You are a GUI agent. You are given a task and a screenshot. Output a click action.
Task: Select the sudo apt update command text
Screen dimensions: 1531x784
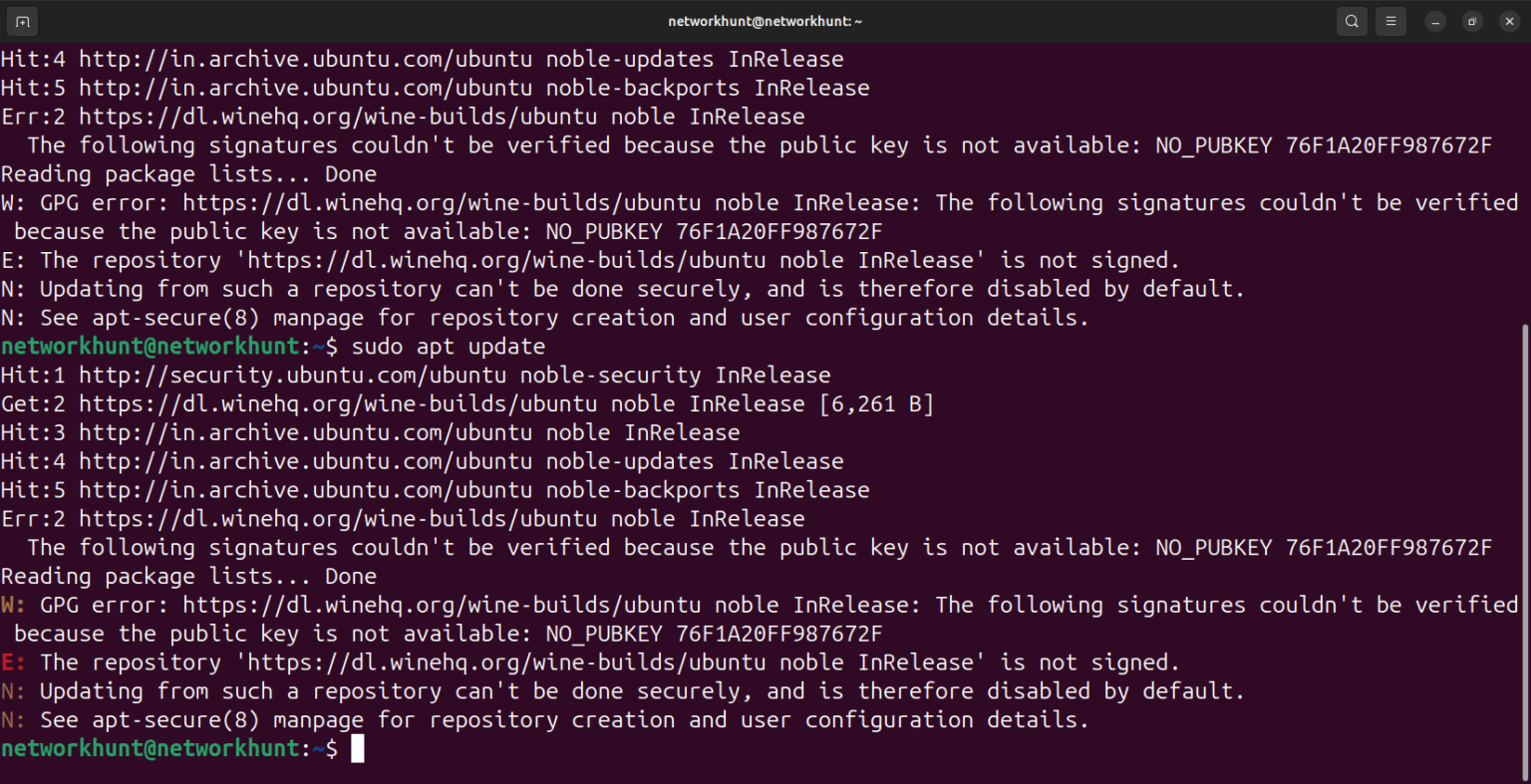[449, 346]
